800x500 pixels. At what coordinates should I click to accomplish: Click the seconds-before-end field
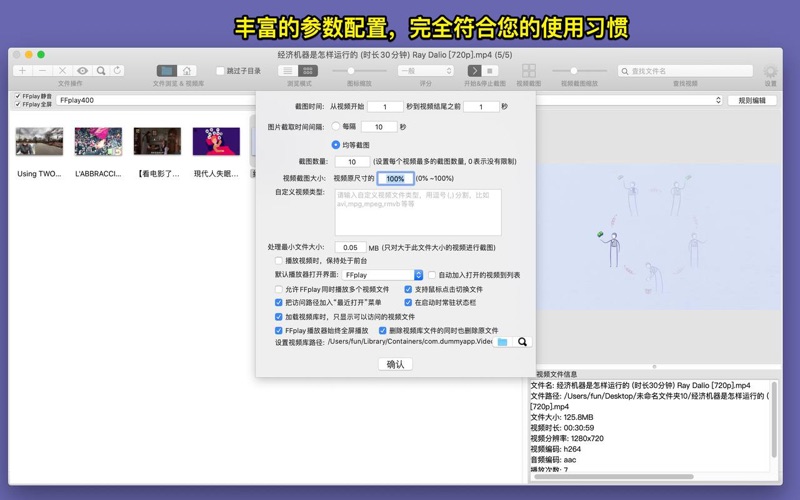click(x=481, y=107)
